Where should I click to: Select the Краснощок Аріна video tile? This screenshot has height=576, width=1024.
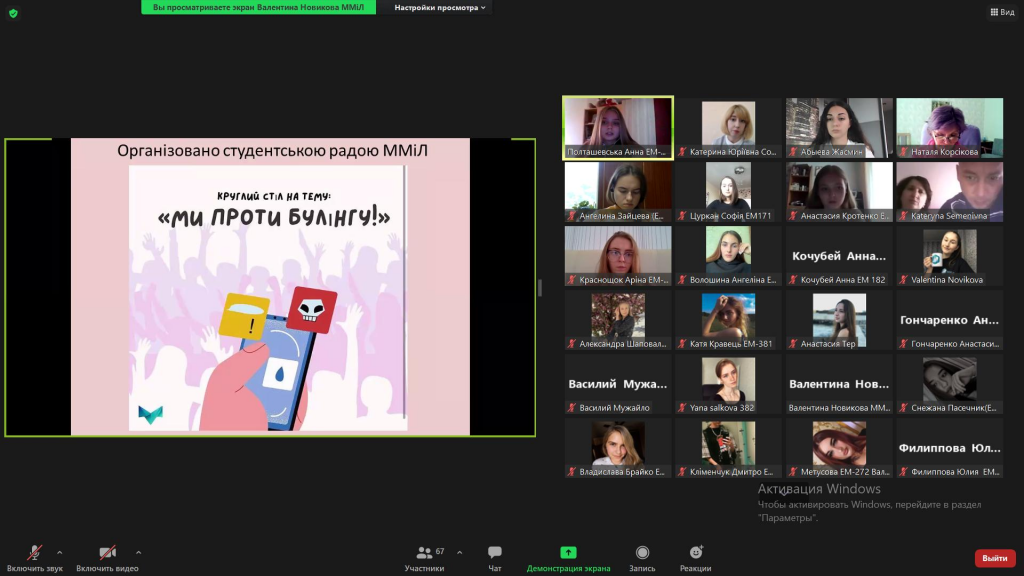[618, 256]
